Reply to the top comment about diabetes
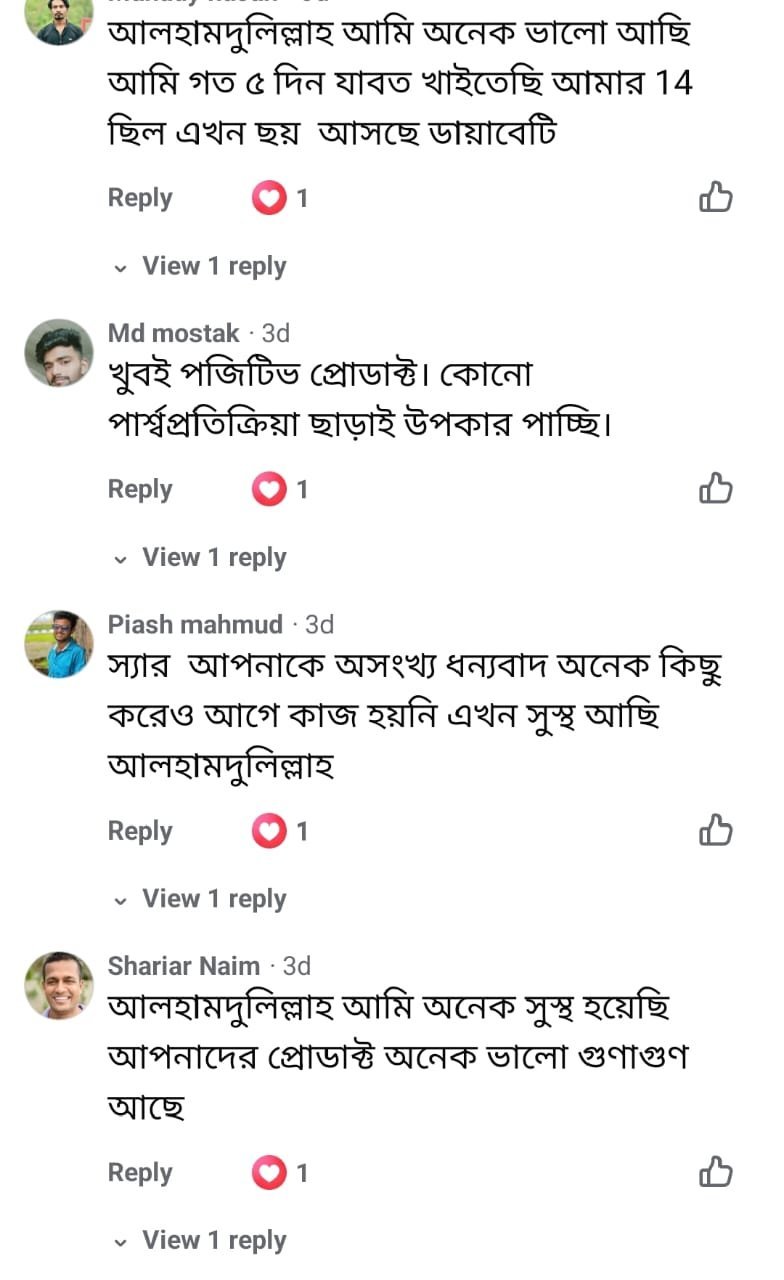This screenshot has height=1280, width=784. click(x=140, y=198)
